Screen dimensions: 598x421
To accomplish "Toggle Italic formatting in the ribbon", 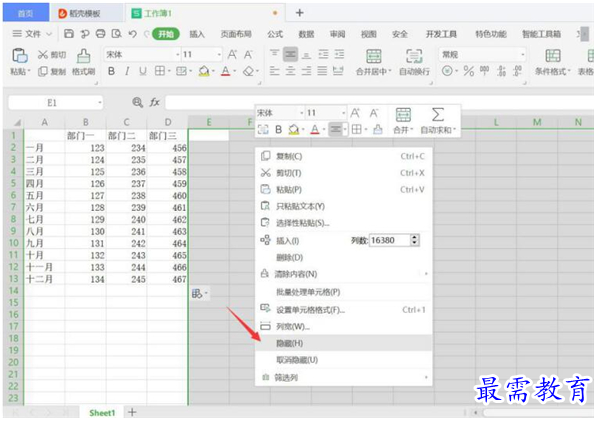I will coord(127,71).
